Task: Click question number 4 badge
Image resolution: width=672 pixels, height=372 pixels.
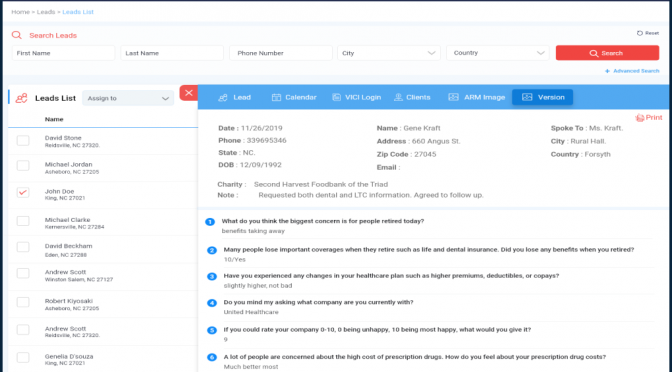Action: coord(212,303)
